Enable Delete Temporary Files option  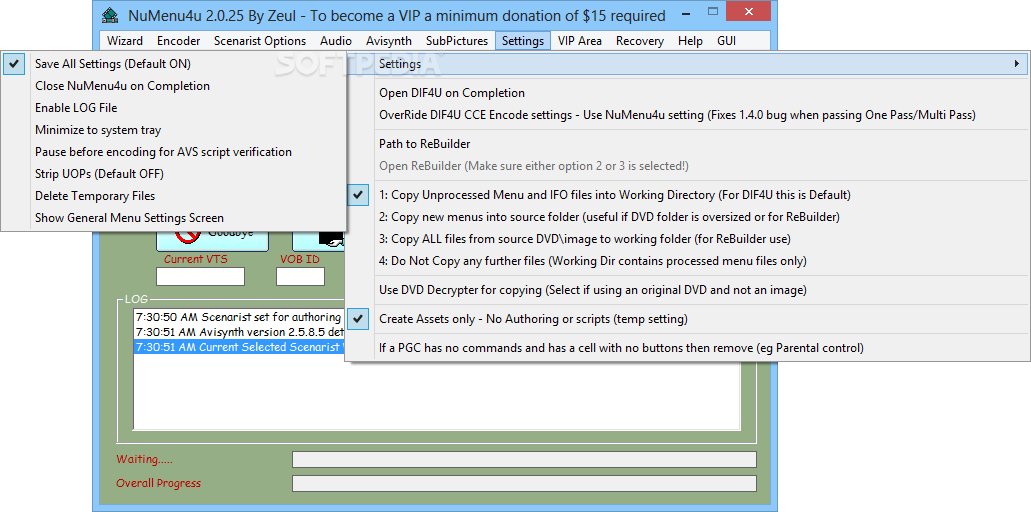[174, 196]
